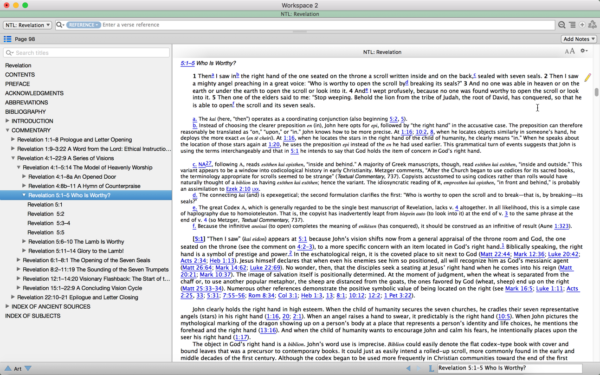Open BIBLIOGRAPHY in the sidebar
The height and width of the screenshot is (375, 600).
coord(25,112)
